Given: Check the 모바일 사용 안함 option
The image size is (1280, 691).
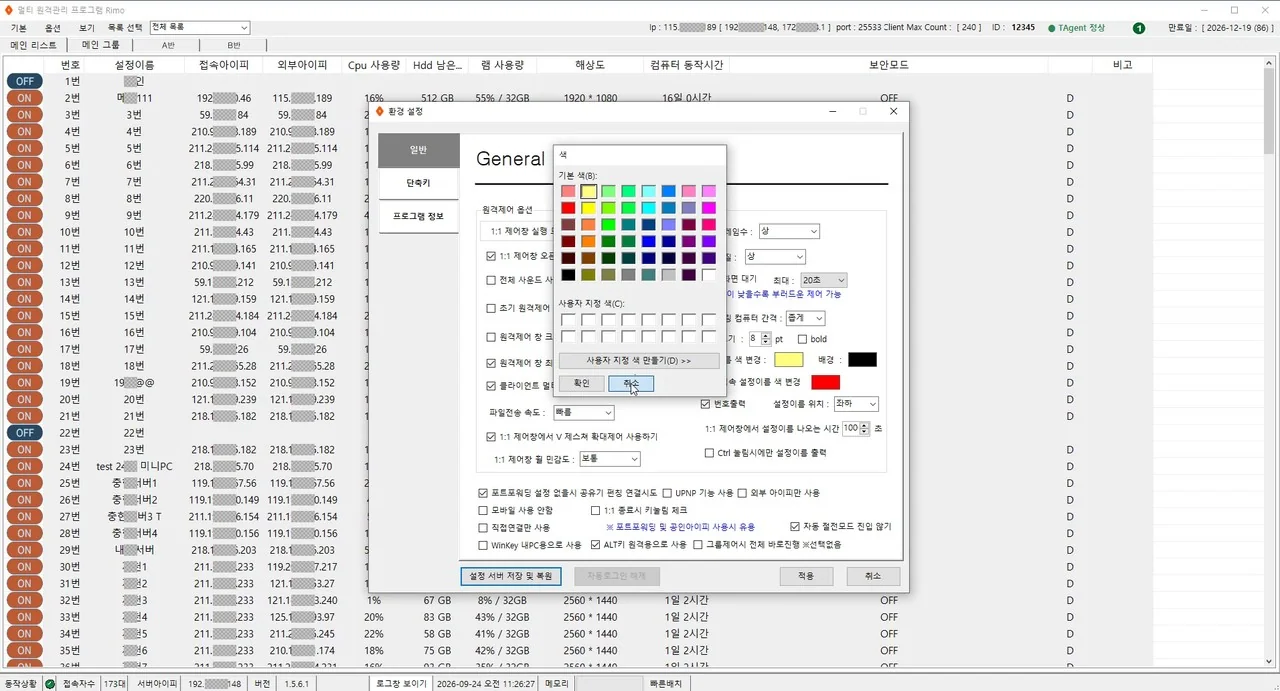Looking at the screenshot, I should (x=484, y=510).
